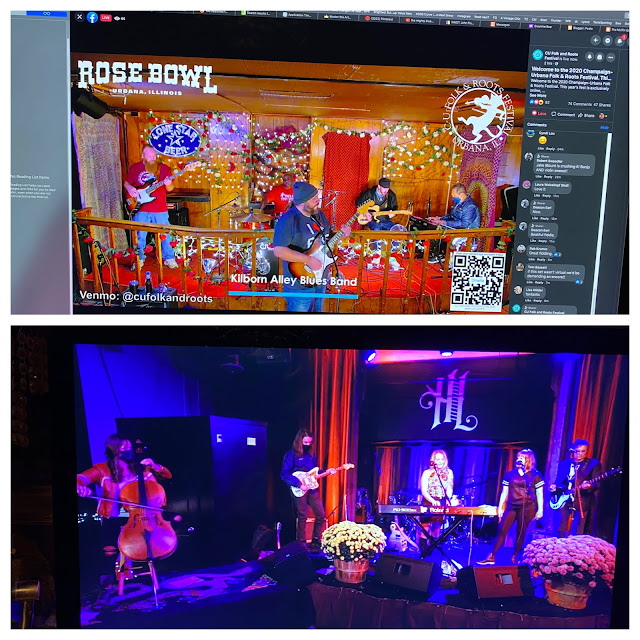
Task: Open Laura's avatar on 'Love it' comment
Action: point(527,185)
